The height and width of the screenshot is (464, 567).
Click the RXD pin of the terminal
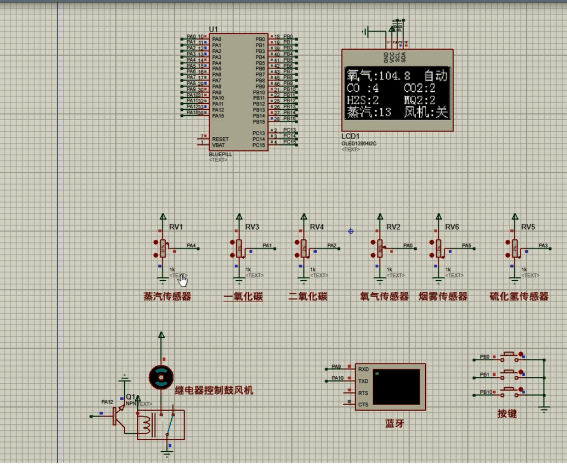[363, 369]
